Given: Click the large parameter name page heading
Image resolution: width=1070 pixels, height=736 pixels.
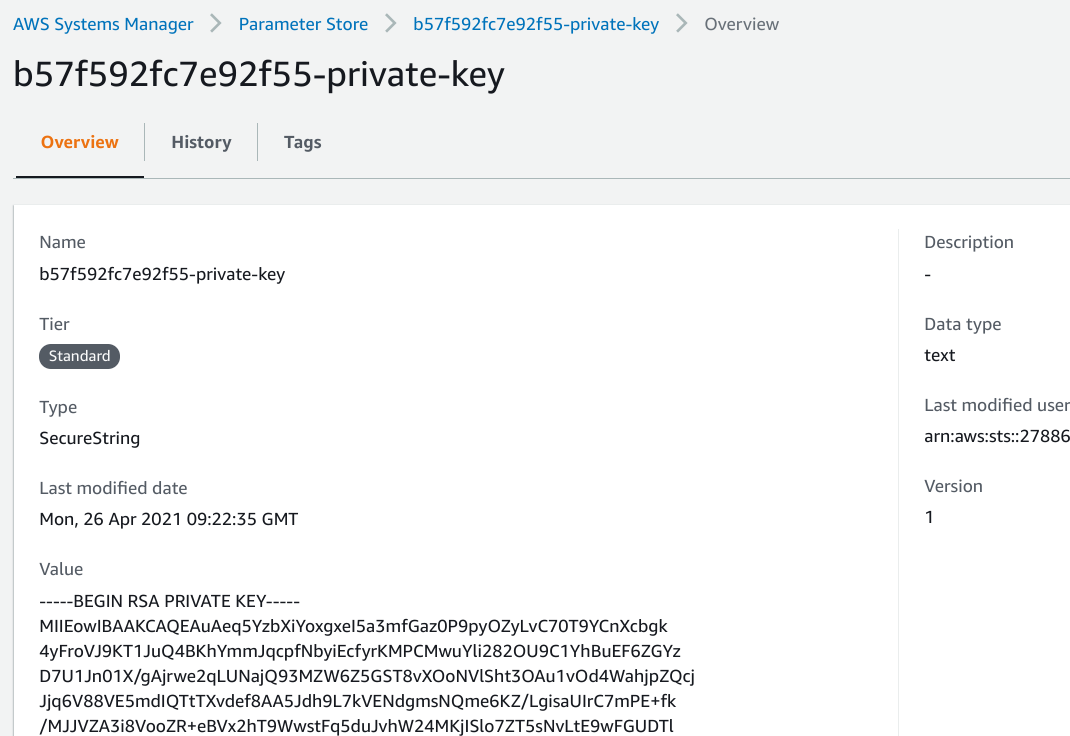Looking at the screenshot, I should [259, 75].
